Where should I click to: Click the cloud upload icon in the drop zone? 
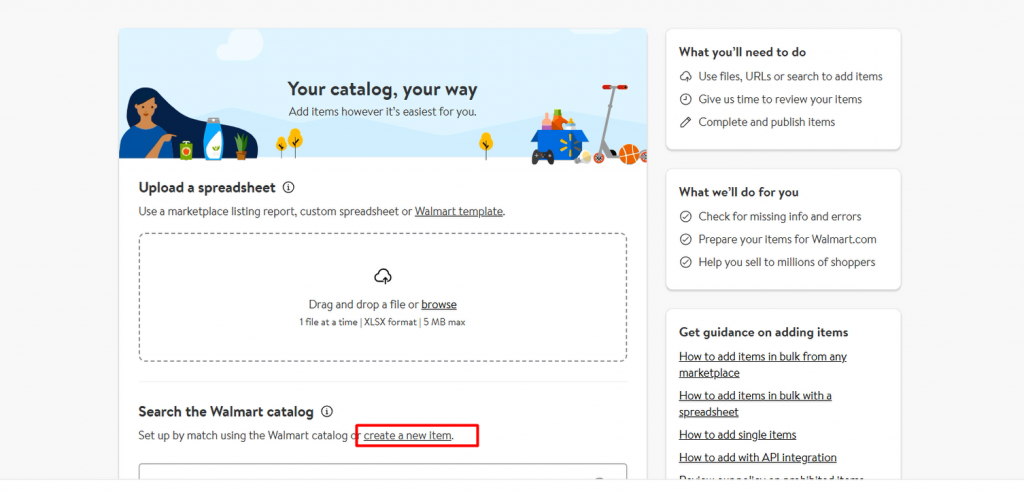(382, 276)
